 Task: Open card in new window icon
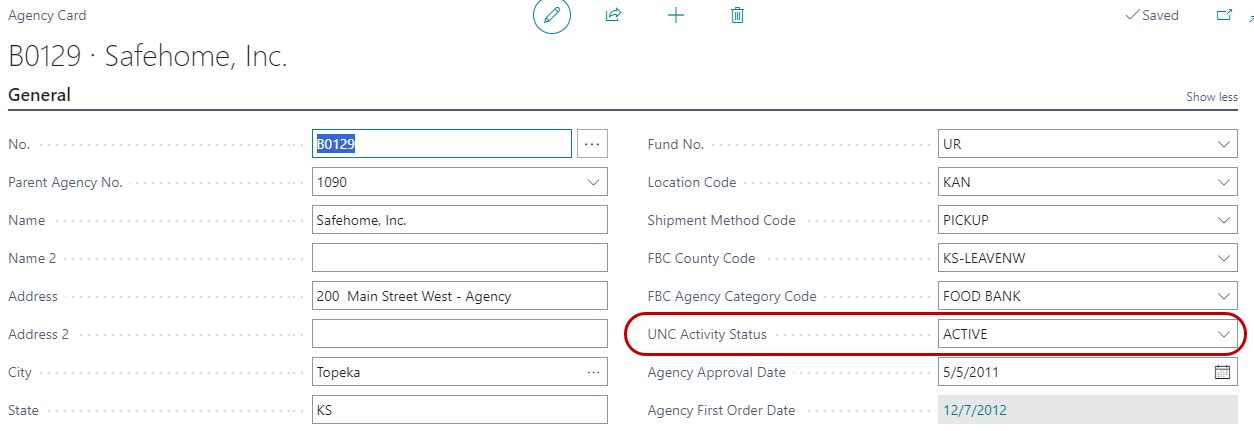(1223, 16)
